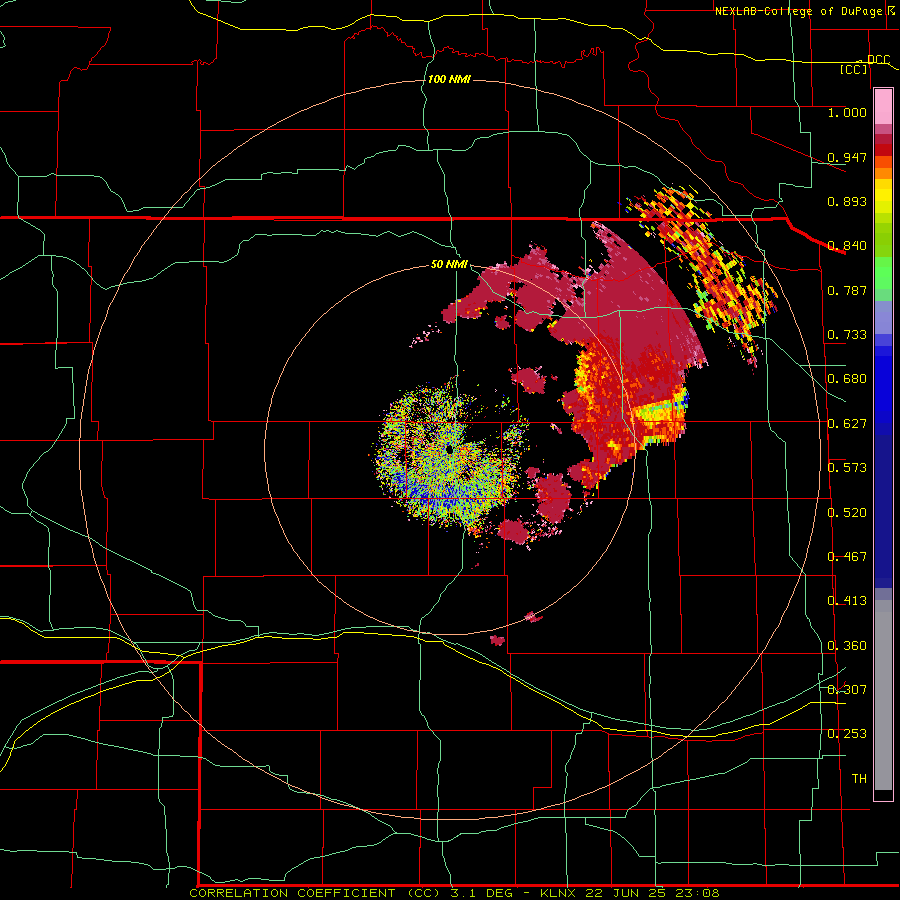This screenshot has height=900, width=900.
Task: Click the 0.840 scale value
Action: pos(847,246)
